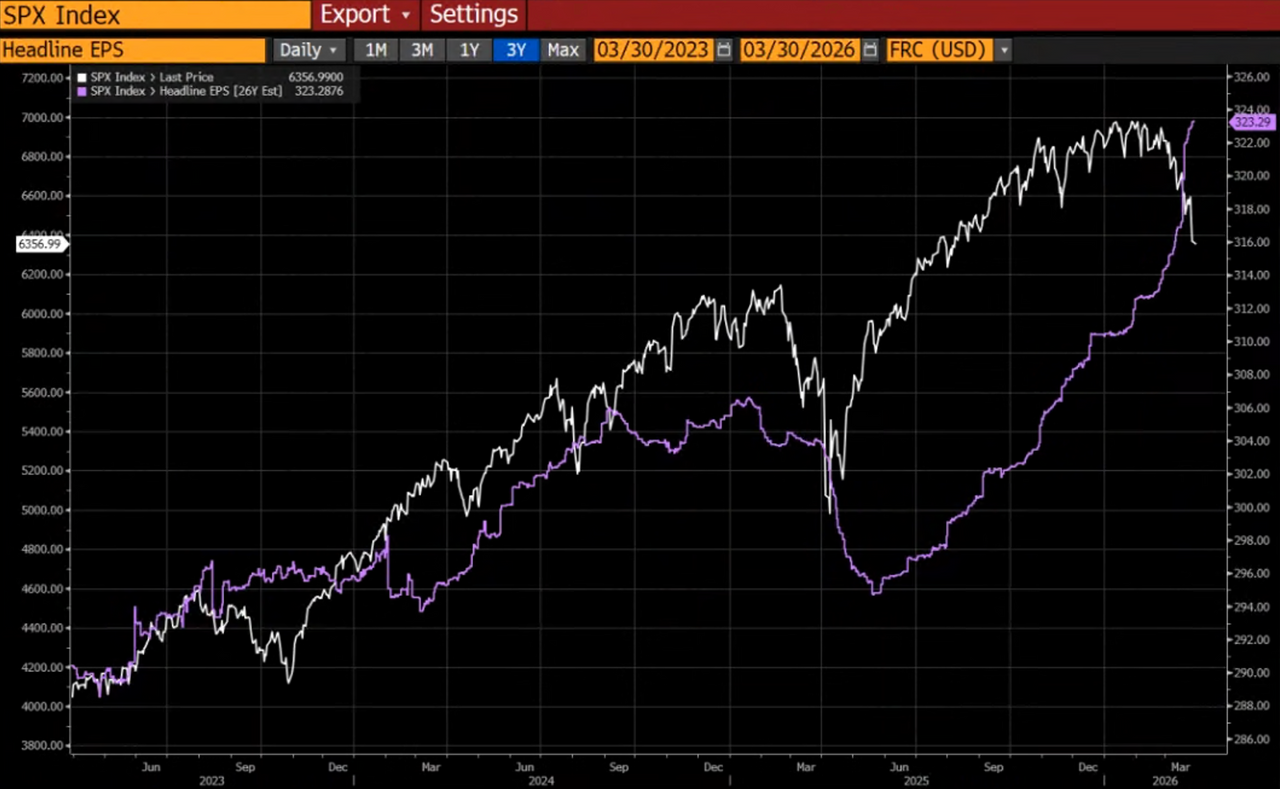Select the 1Y time range

click(469, 50)
